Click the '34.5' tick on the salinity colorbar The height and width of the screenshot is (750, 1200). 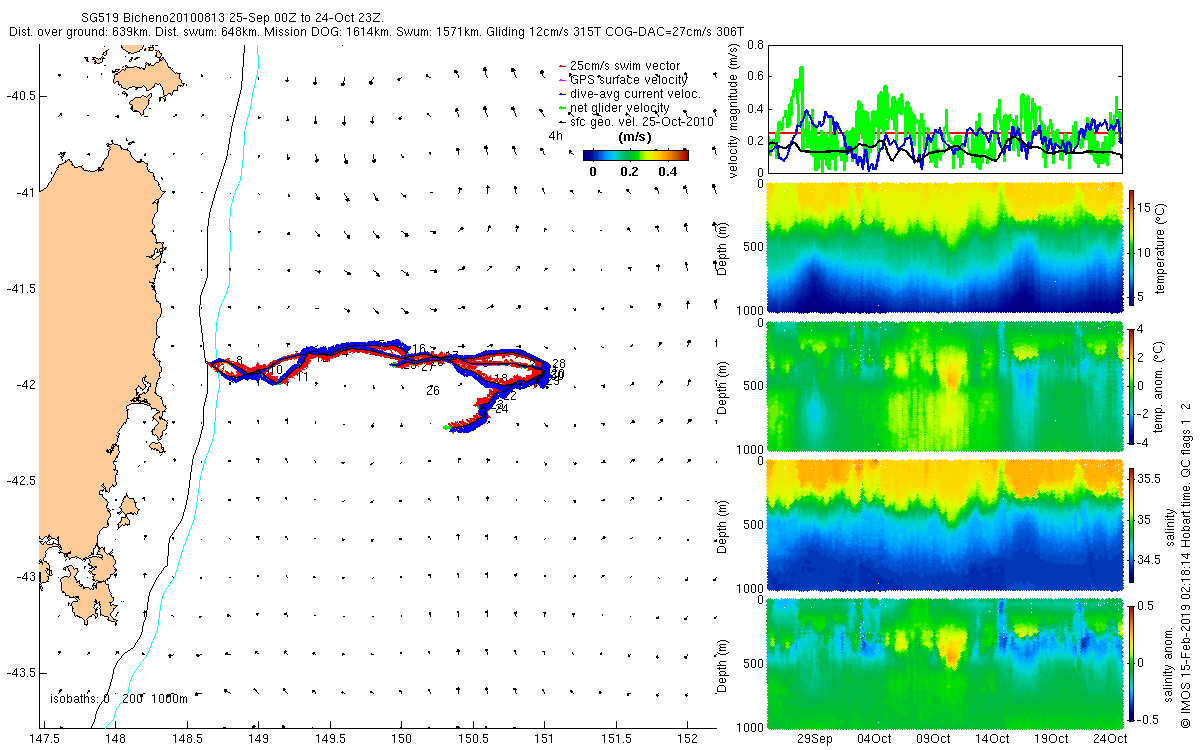click(1150, 560)
